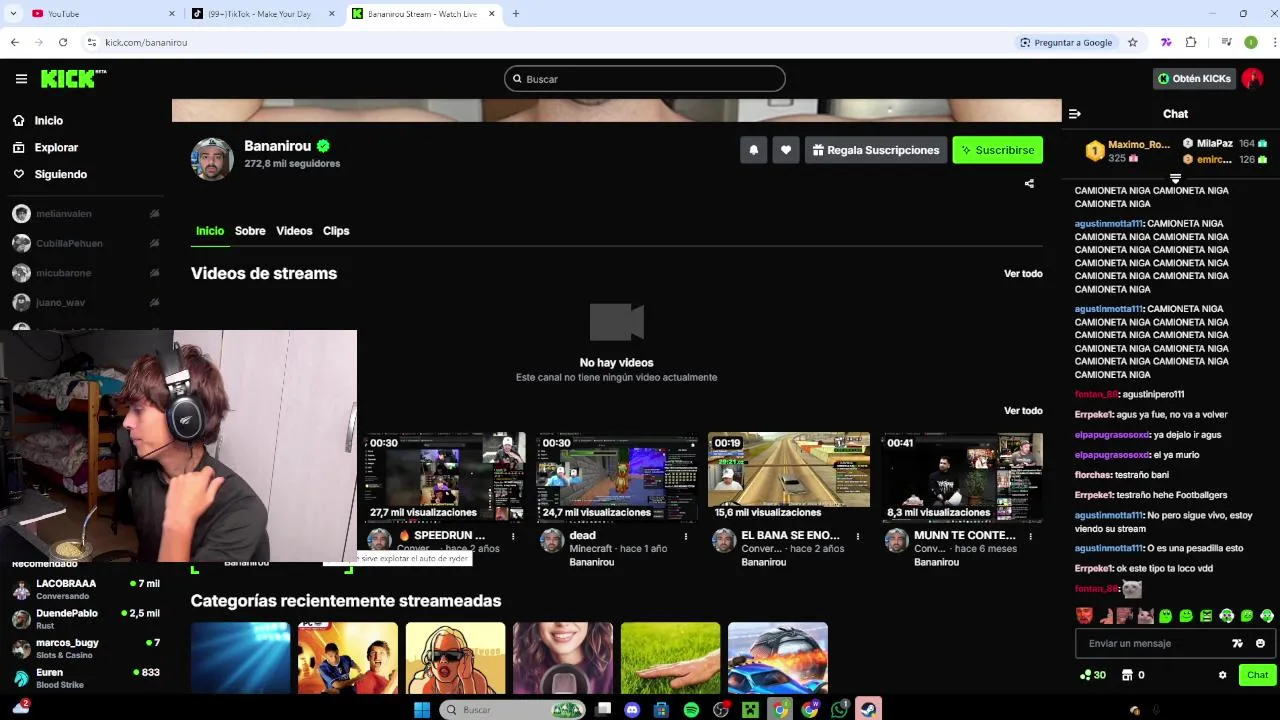Switch to the TikTok browser tab
Viewport: 1280px width, 720px height.
(x=262, y=14)
